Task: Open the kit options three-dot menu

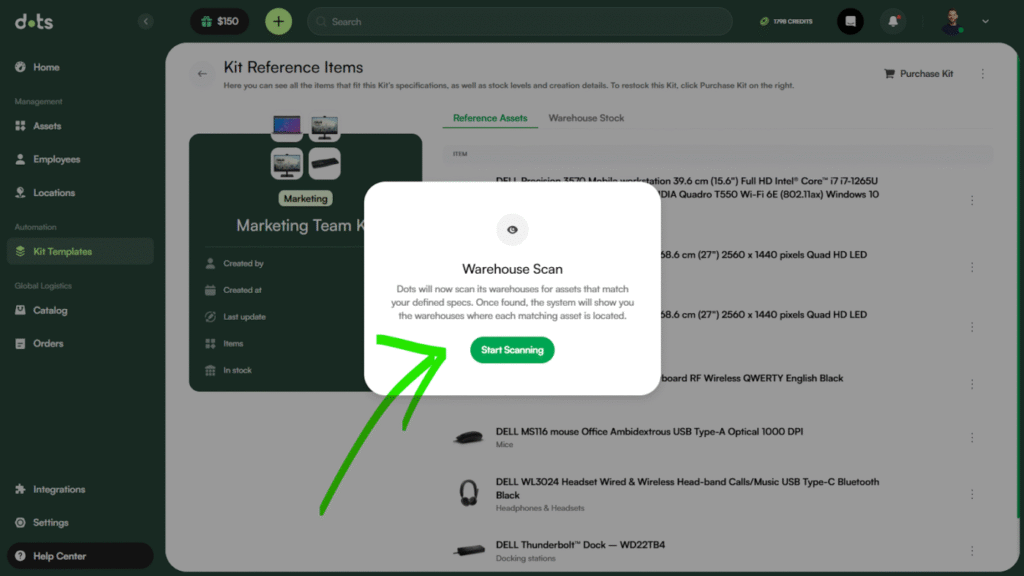Action: (x=983, y=73)
